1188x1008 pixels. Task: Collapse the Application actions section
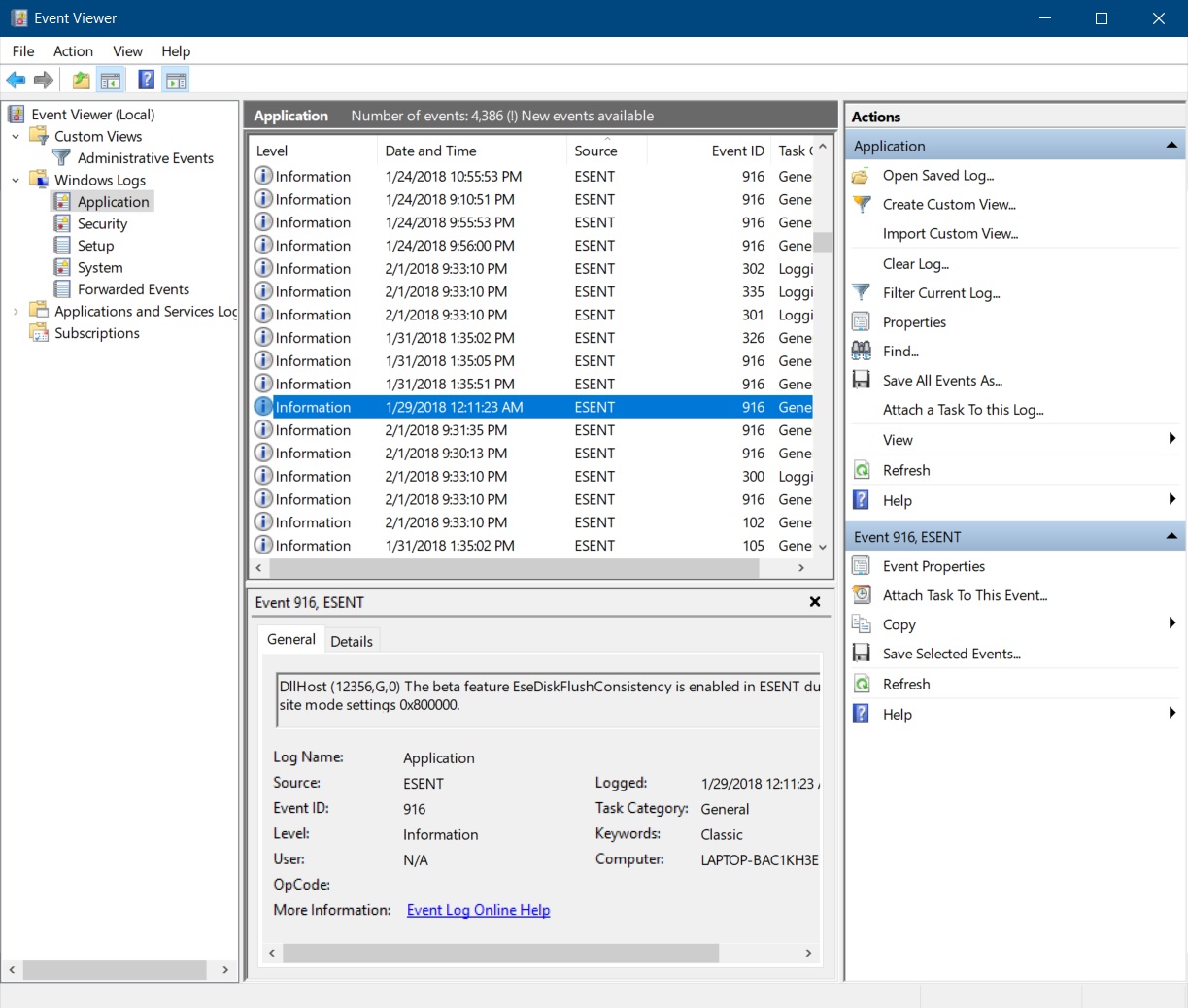[1171, 146]
